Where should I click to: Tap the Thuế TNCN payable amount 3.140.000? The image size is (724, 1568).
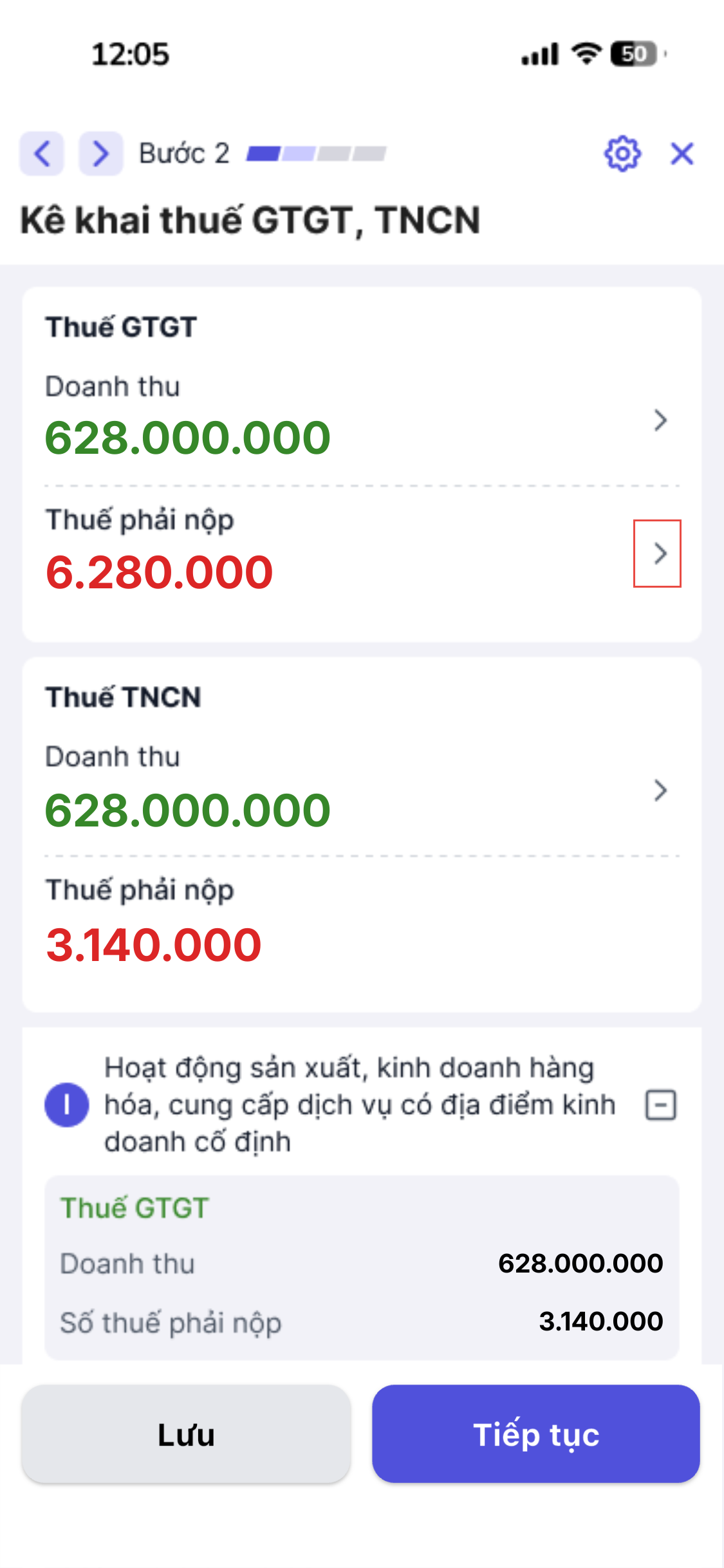click(x=154, y=945)
